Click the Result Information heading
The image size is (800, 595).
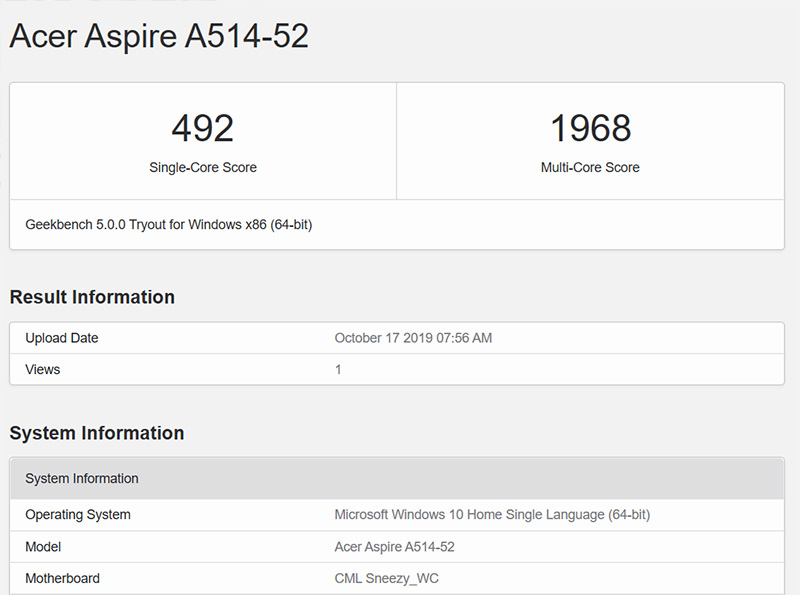92,297
